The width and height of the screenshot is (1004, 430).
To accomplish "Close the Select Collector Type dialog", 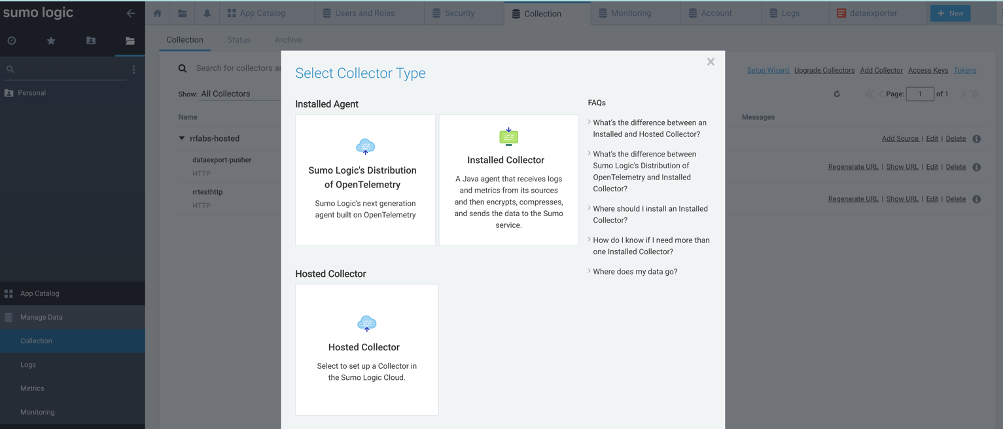I will 711,62.
